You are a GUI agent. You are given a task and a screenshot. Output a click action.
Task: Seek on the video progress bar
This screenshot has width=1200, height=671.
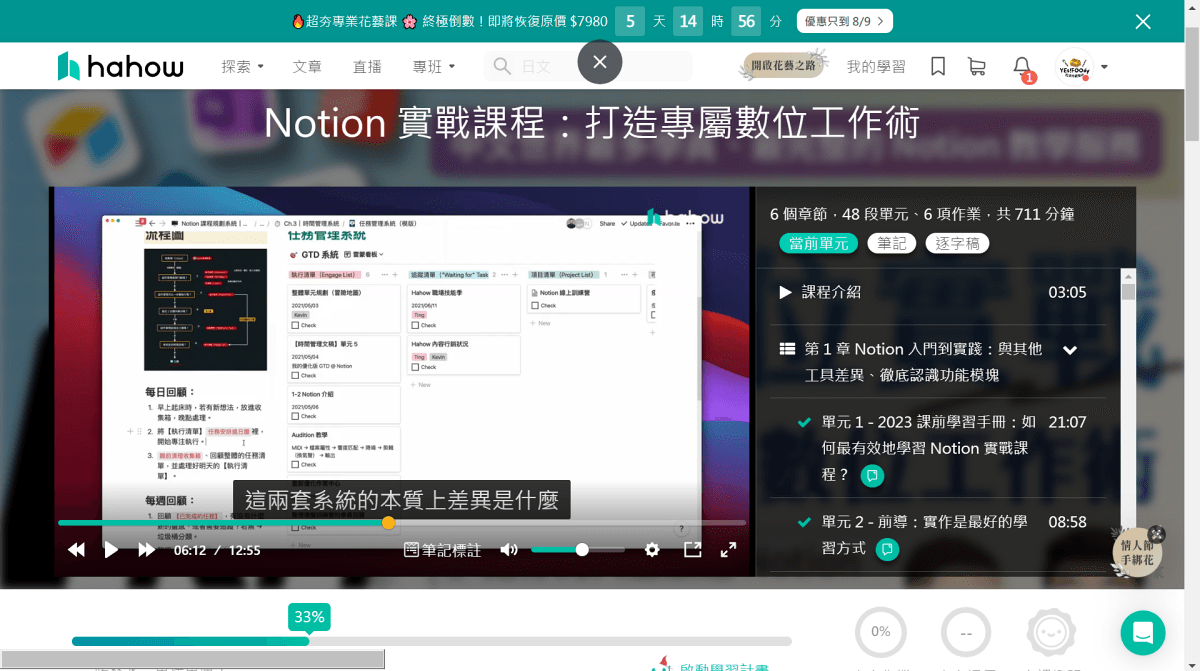click(x=402, y=522)
